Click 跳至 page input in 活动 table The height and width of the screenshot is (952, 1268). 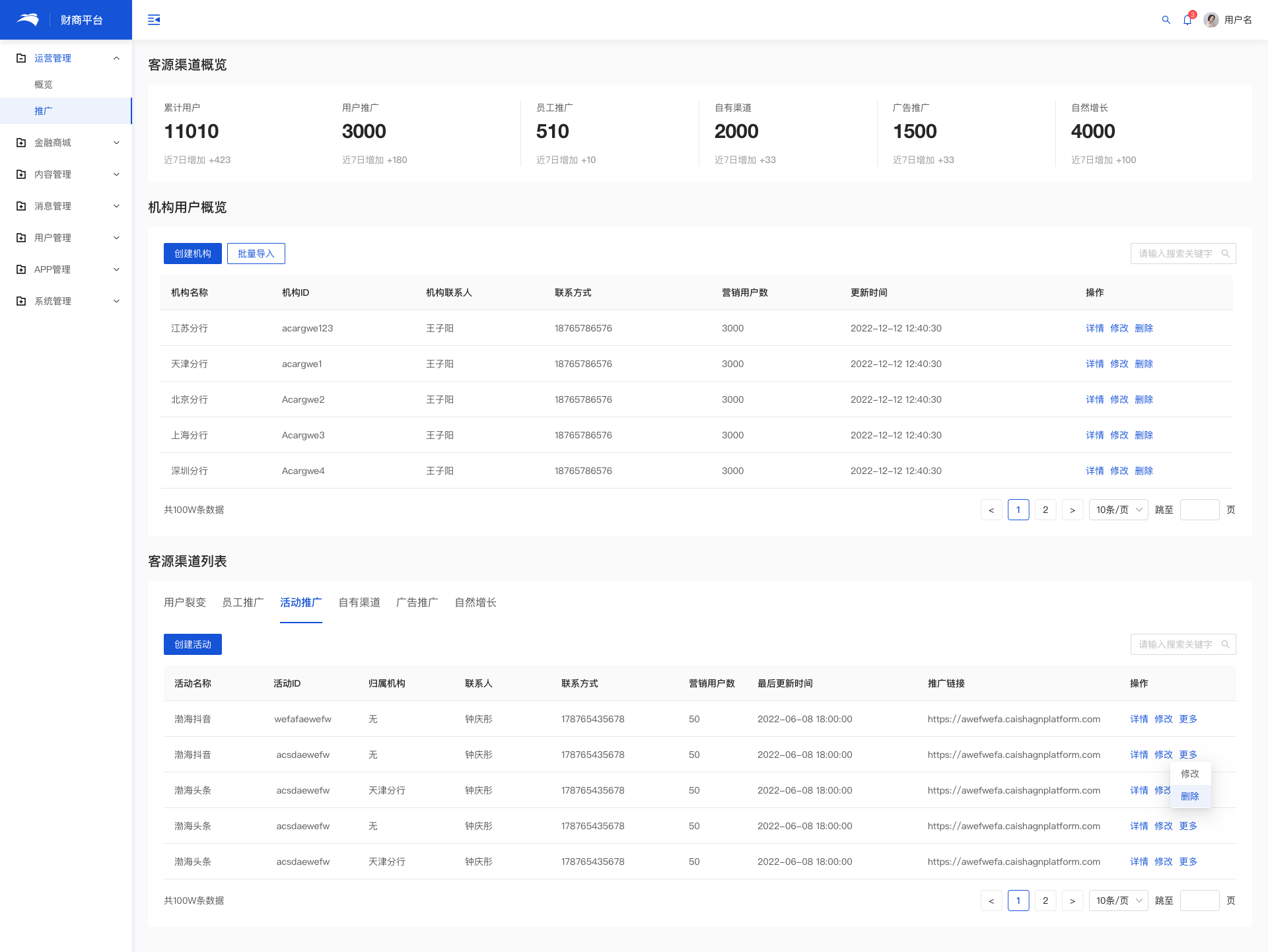click(x=1200, y=901)
